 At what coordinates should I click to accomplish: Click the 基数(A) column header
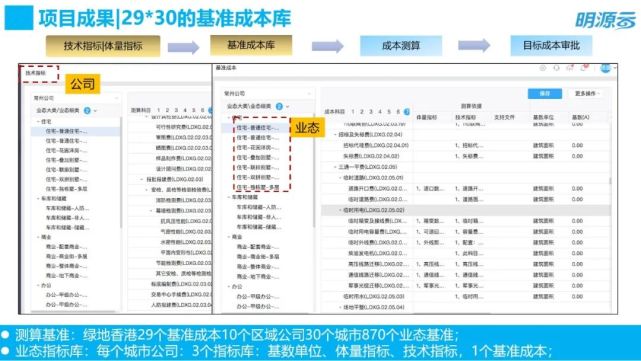[580, 118]
